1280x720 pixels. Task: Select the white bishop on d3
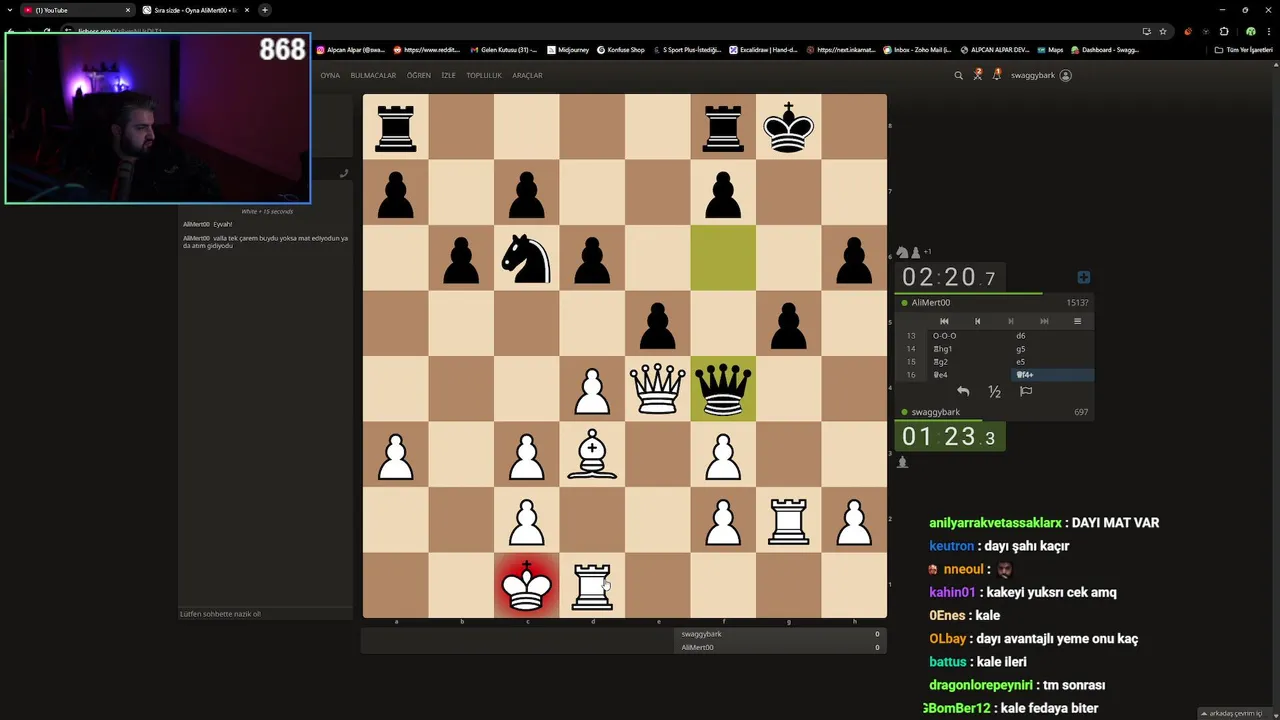tap(592, 455)
